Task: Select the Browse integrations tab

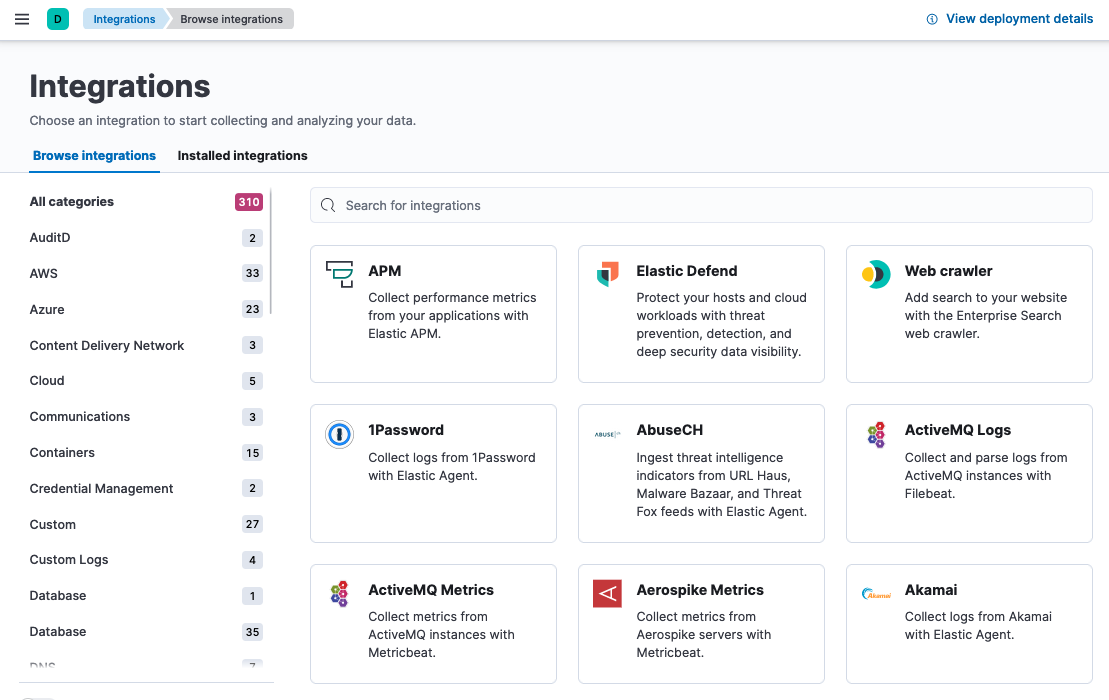Action: tap(94, 156)
